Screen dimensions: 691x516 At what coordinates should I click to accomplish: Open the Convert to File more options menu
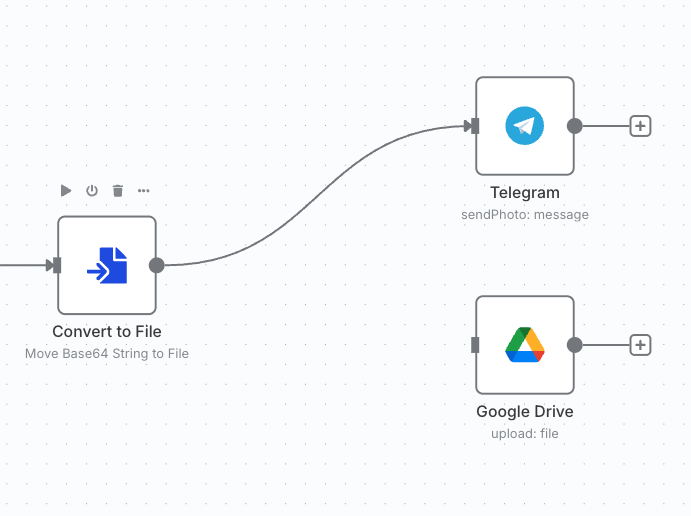(144, 191)
